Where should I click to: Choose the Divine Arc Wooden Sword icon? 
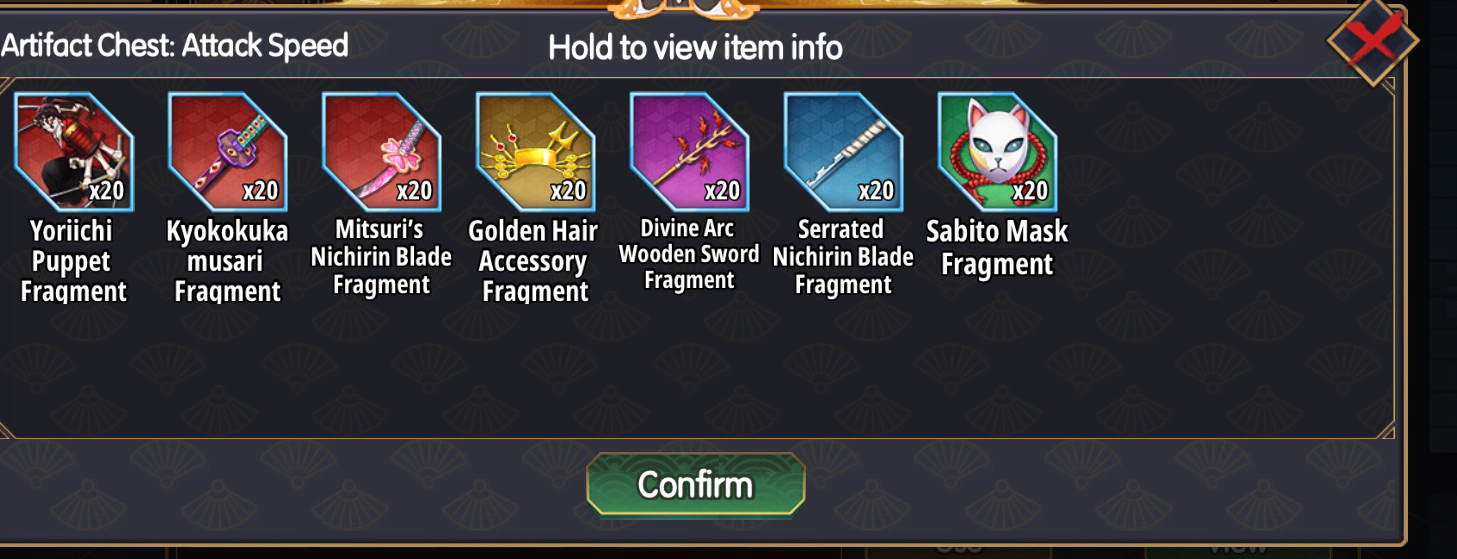pos(690,152)
